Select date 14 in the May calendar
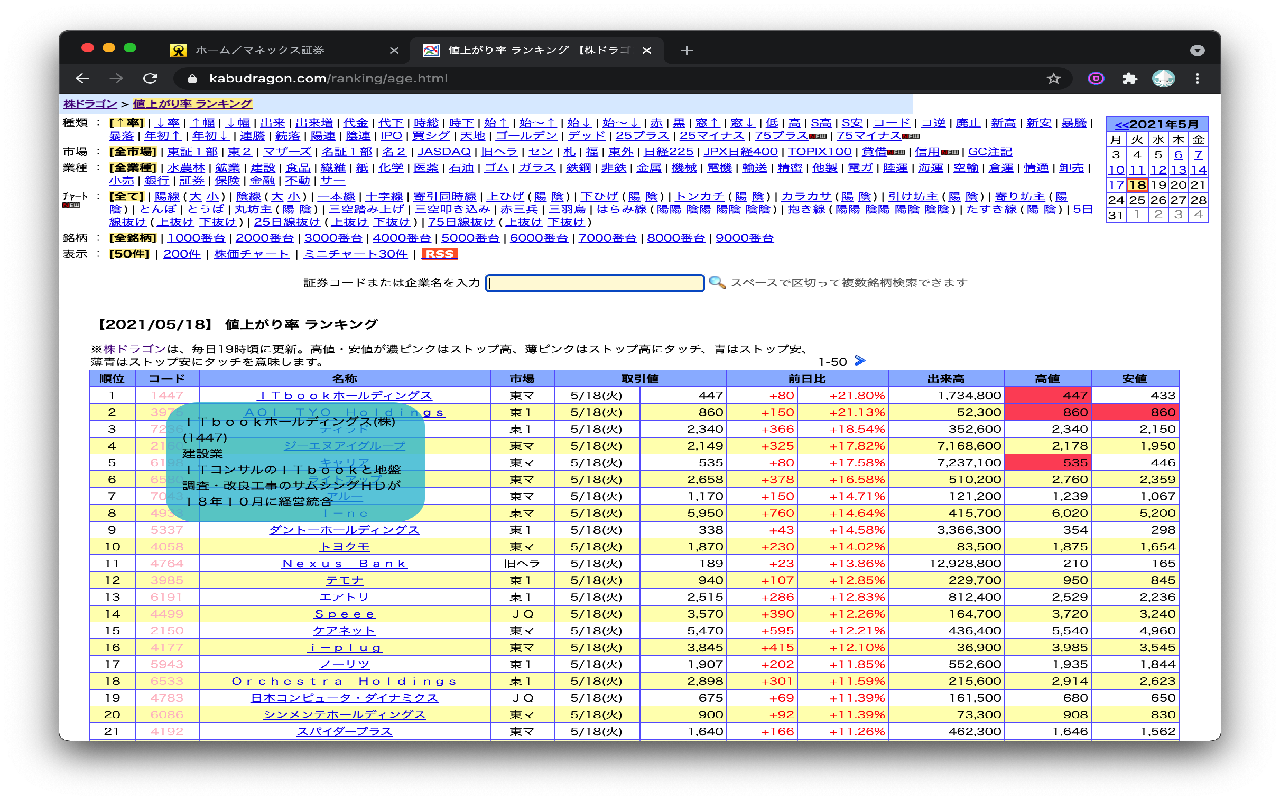This screenshot has width=1280, height=800. point(1198,170)
